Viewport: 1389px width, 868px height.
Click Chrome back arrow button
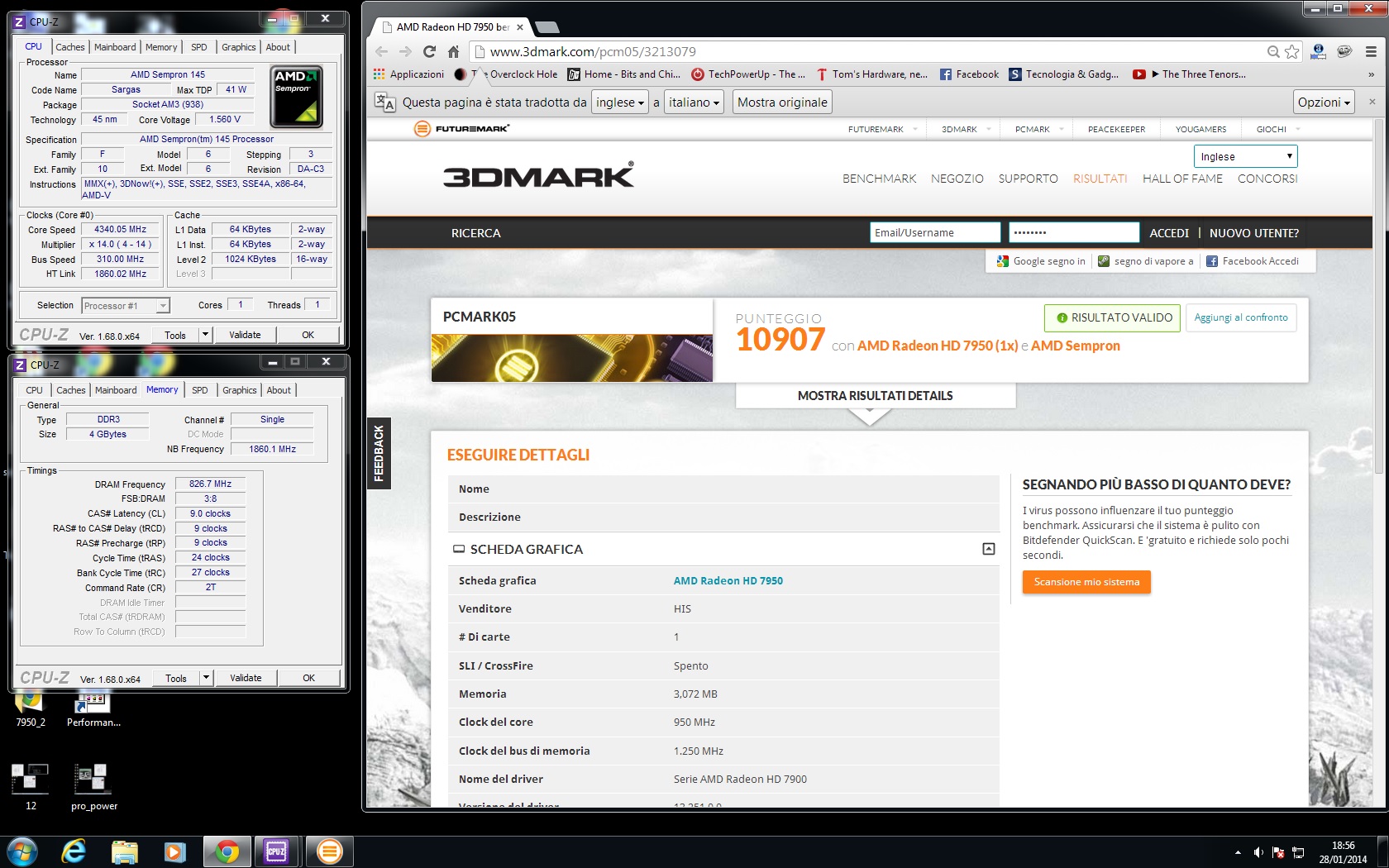coord(382,51)
